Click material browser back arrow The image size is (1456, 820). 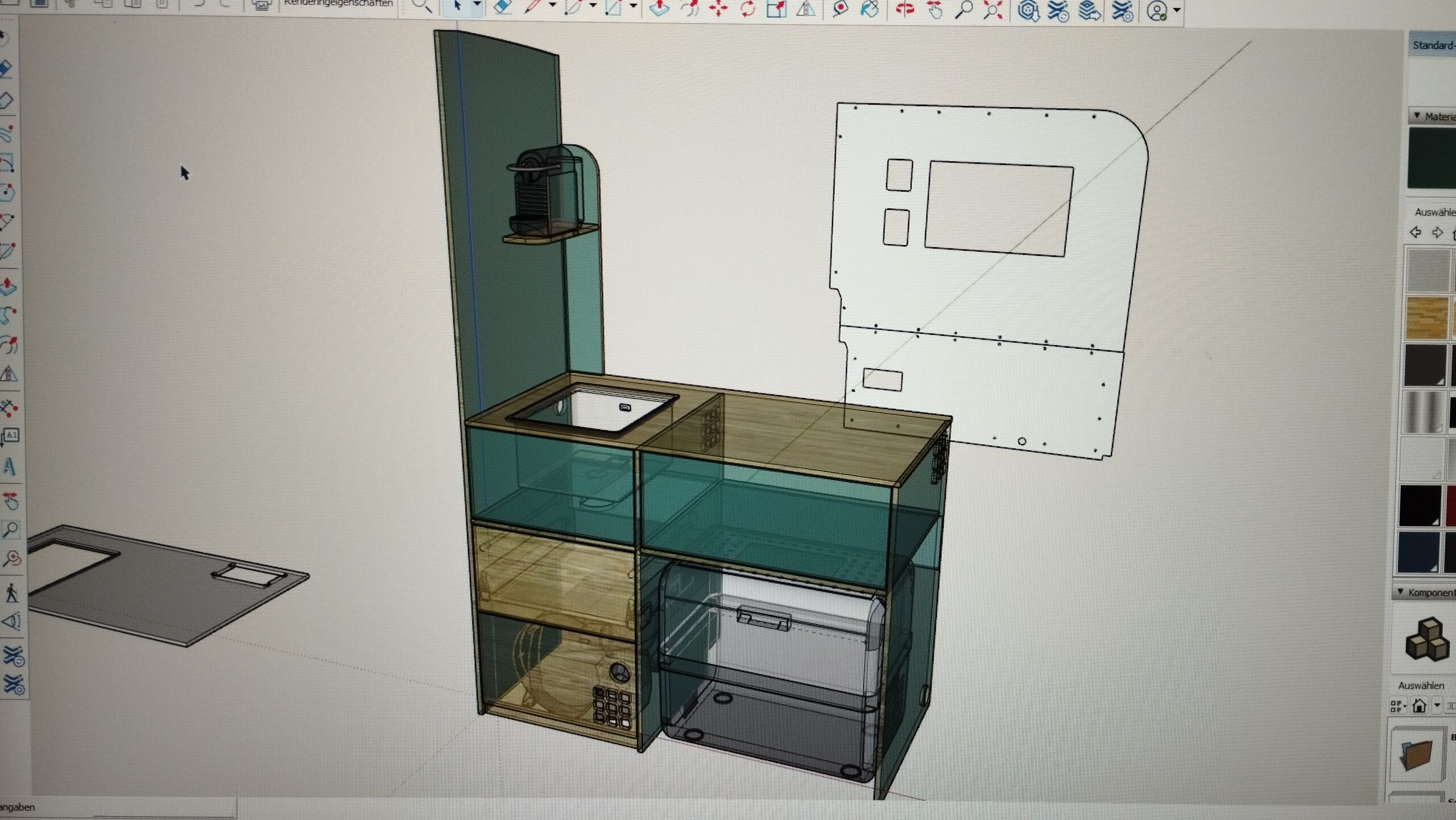coord(1416,232)
